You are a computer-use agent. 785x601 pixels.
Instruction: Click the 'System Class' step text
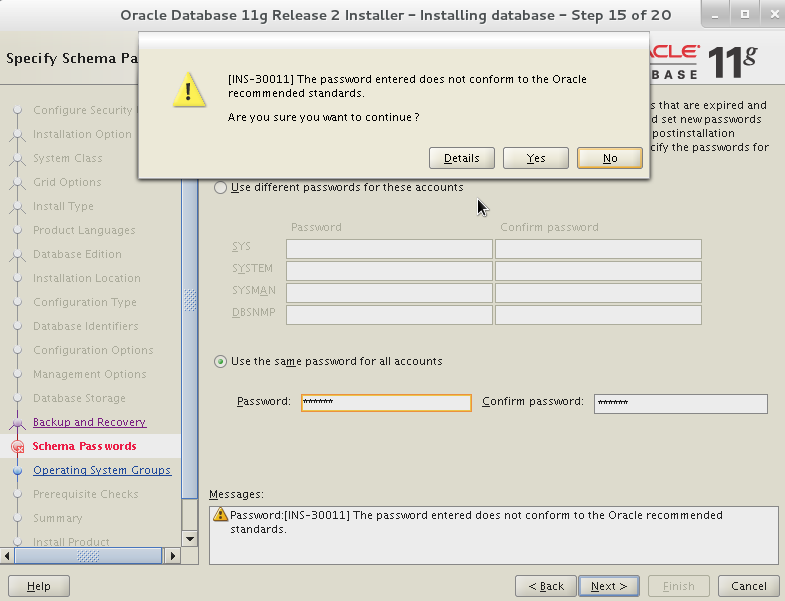(68, 158)
